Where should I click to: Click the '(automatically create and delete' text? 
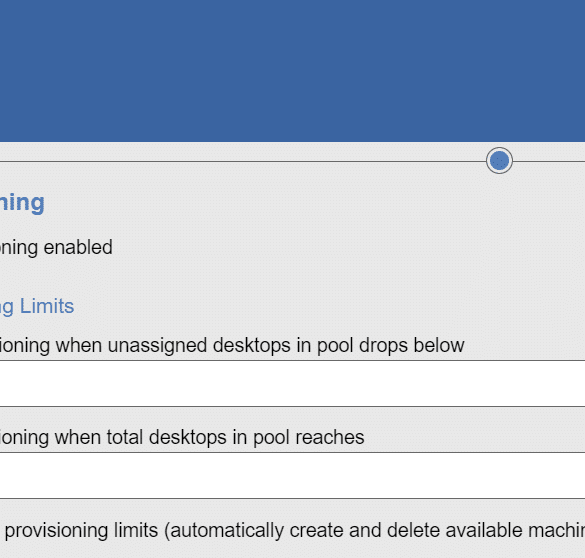point(272,530)
